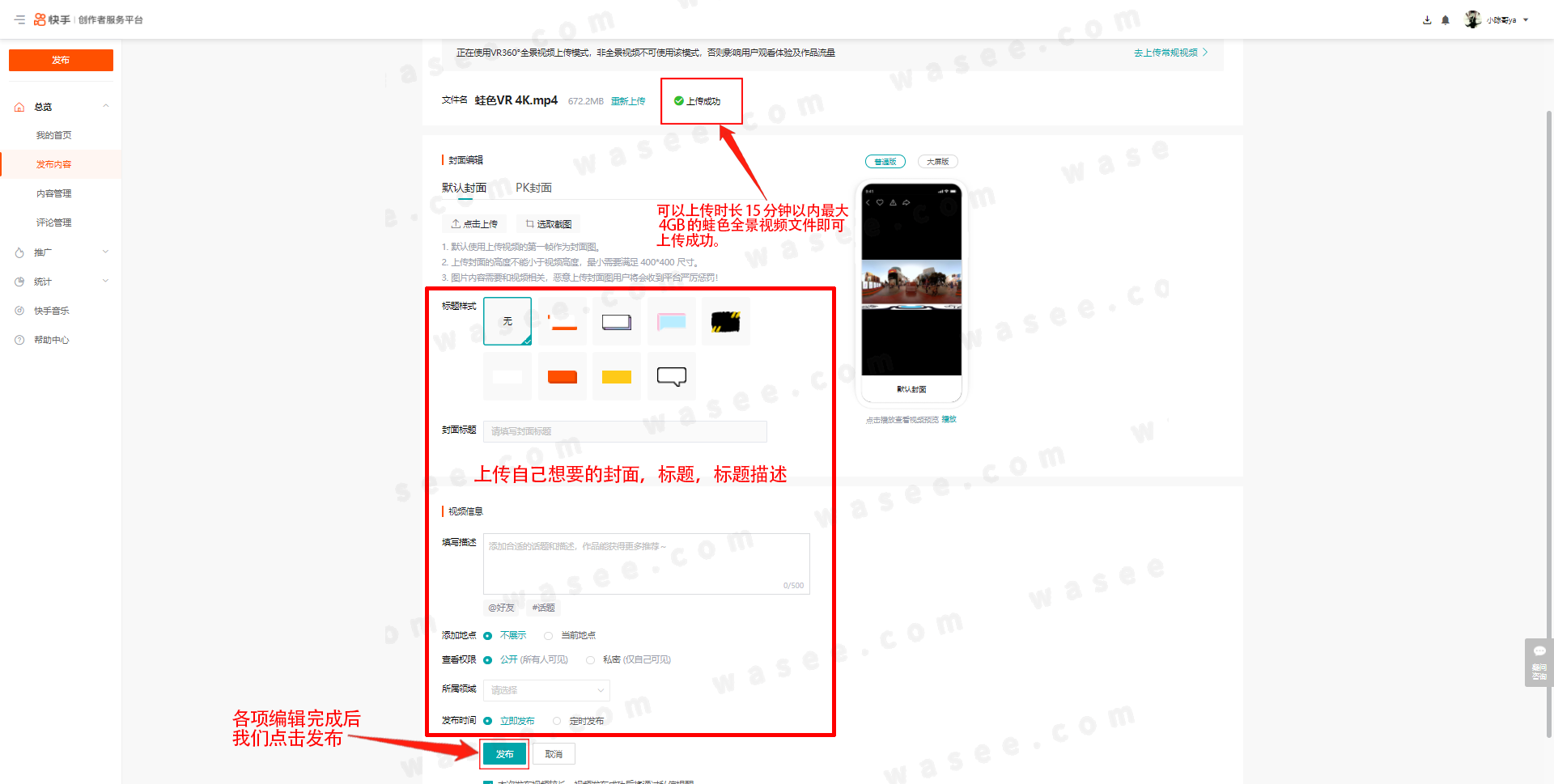Collapse the 总览 sidebar section

tap(105, 107)
